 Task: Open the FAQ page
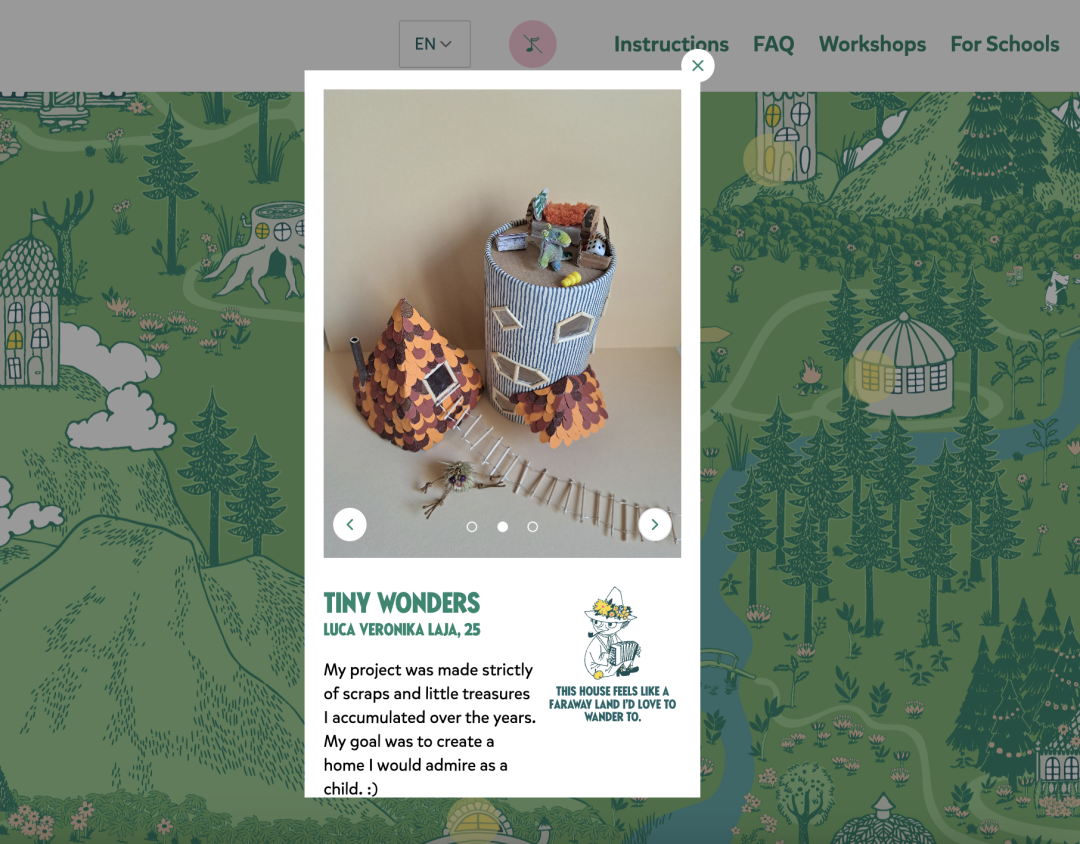tap(773, 44)
